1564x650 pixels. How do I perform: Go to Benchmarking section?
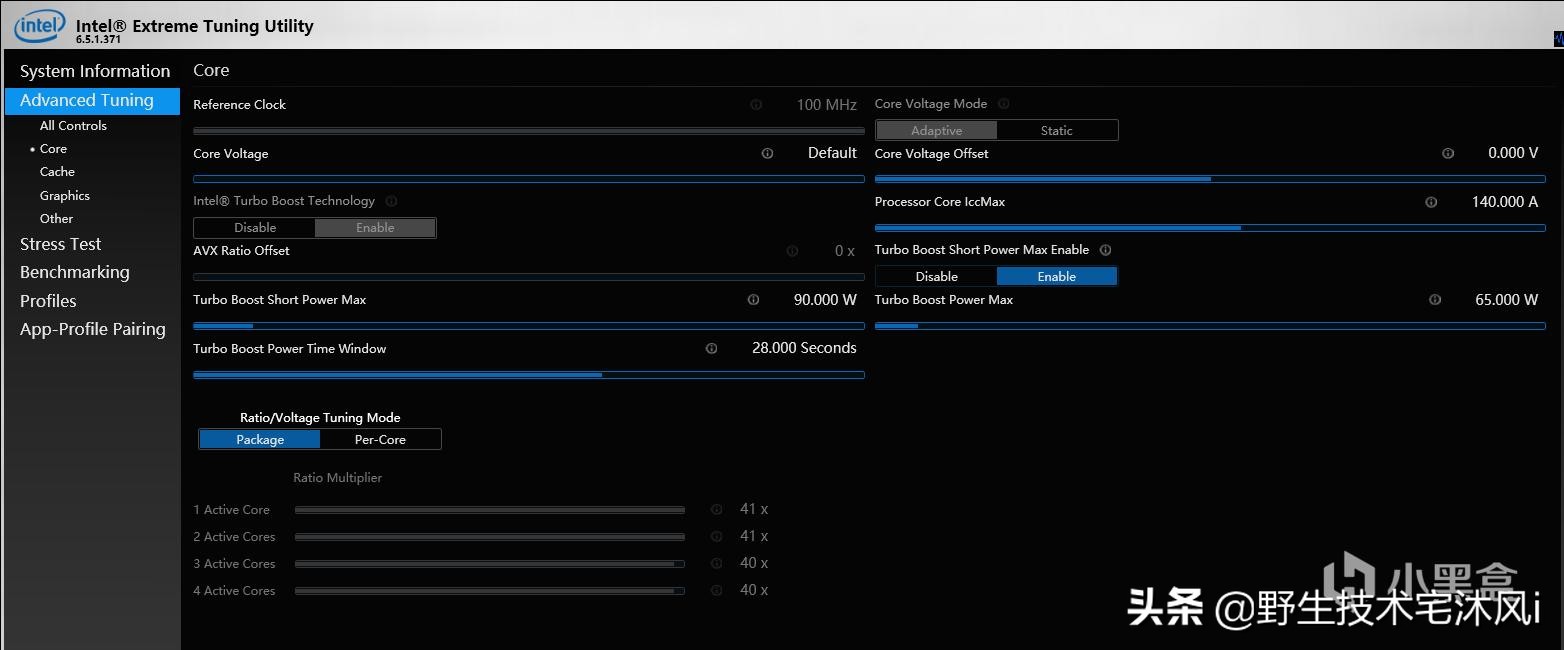click(x=74, y=272)
